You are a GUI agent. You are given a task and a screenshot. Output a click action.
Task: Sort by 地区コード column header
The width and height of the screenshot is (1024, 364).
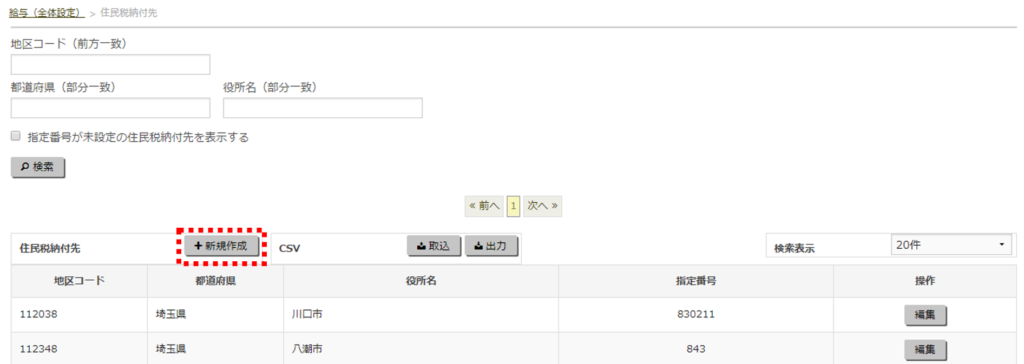click(x=79, y=281)
